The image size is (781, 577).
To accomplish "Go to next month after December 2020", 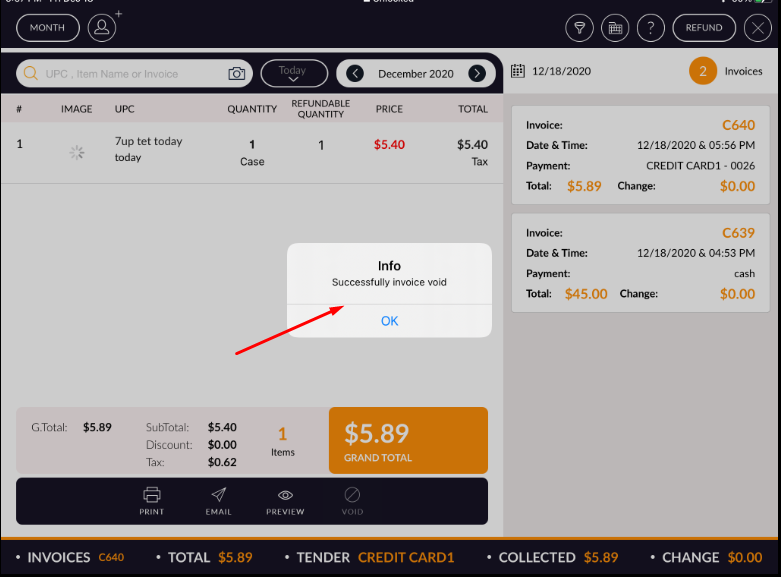I will (477, 74).
